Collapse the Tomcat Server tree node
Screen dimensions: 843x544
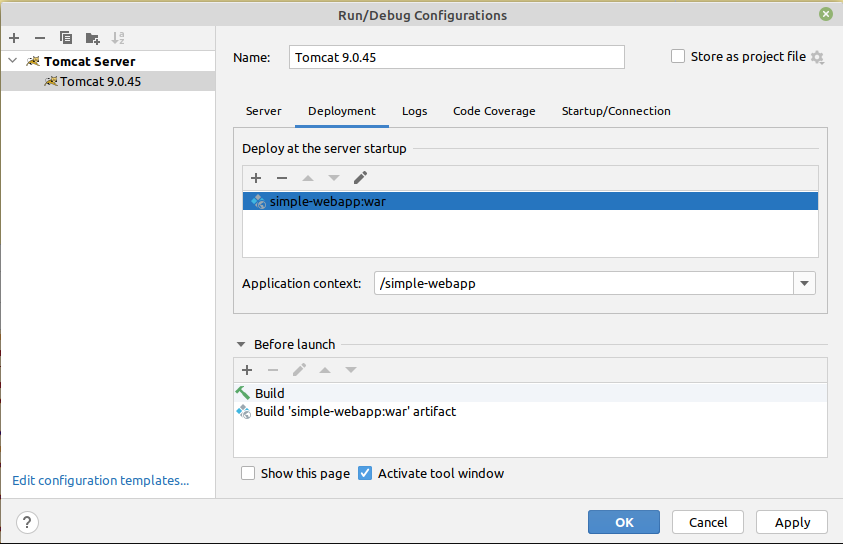click(x=13, y=61)
